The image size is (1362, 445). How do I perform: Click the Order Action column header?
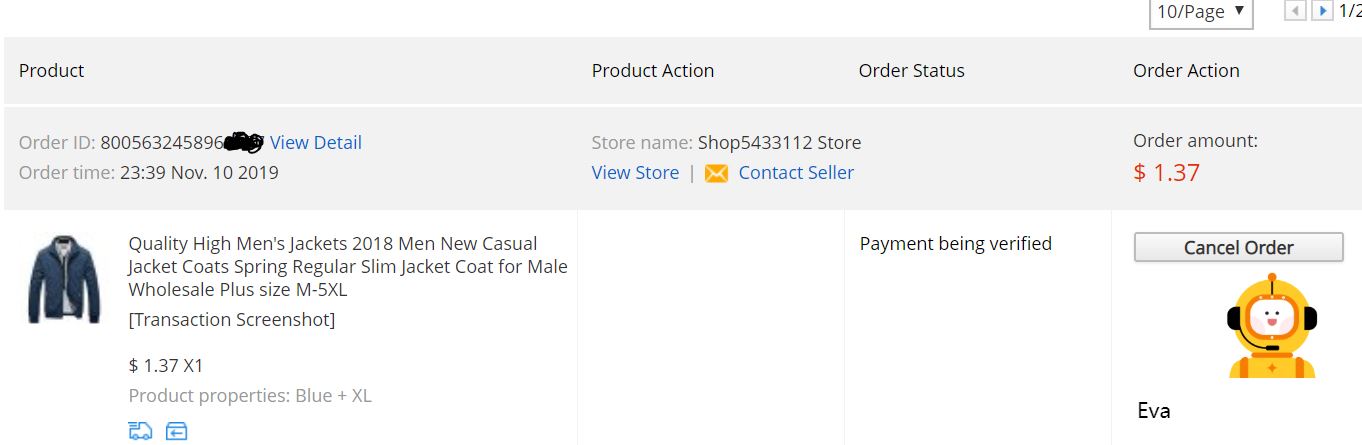(1186, 70)
